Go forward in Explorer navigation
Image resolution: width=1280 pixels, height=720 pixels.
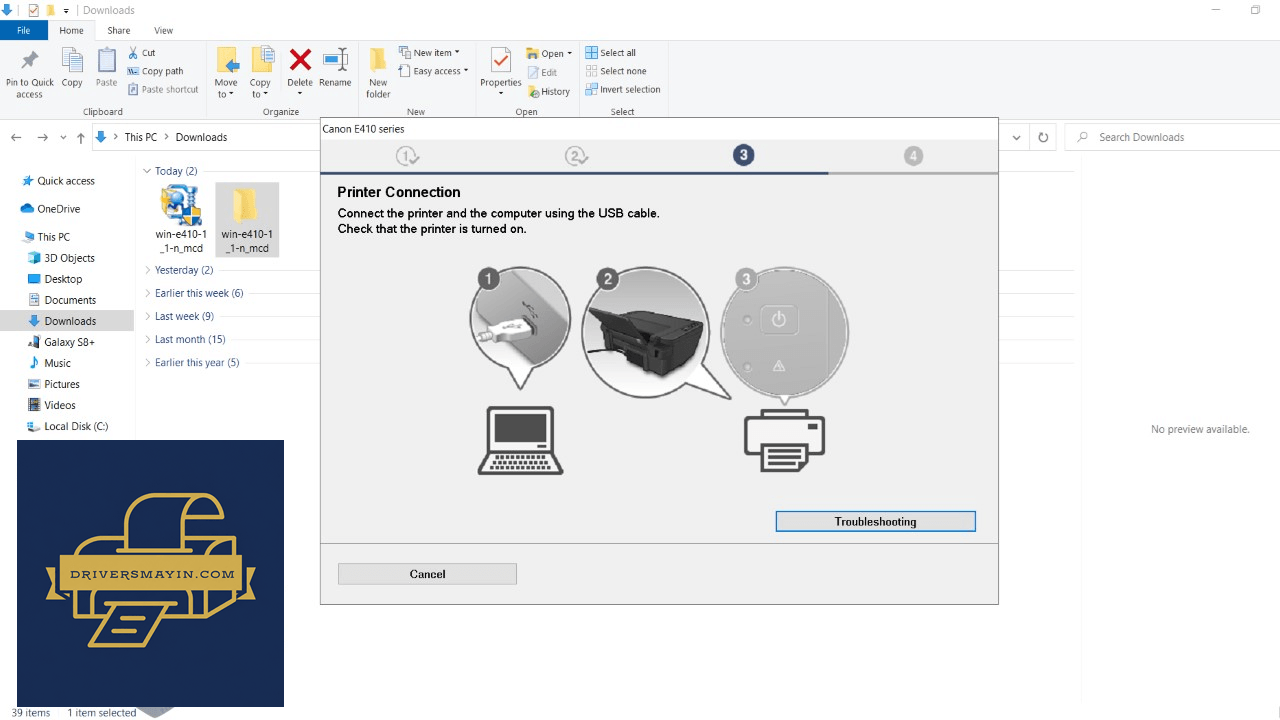[x=42, y=137]
